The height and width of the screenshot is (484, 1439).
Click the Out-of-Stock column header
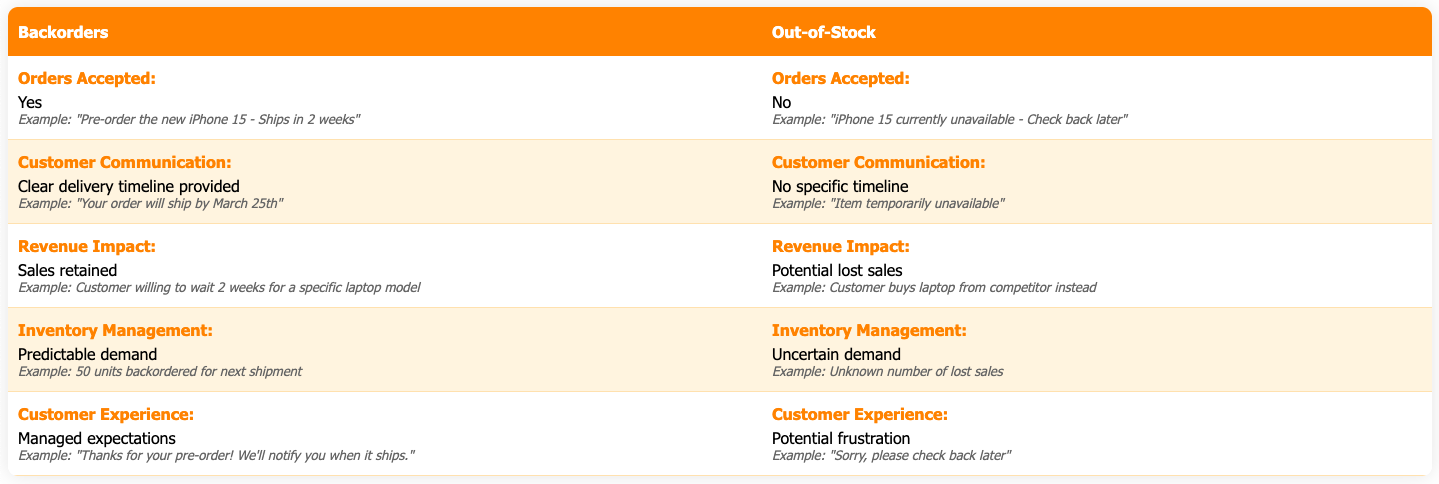[823, 32]
